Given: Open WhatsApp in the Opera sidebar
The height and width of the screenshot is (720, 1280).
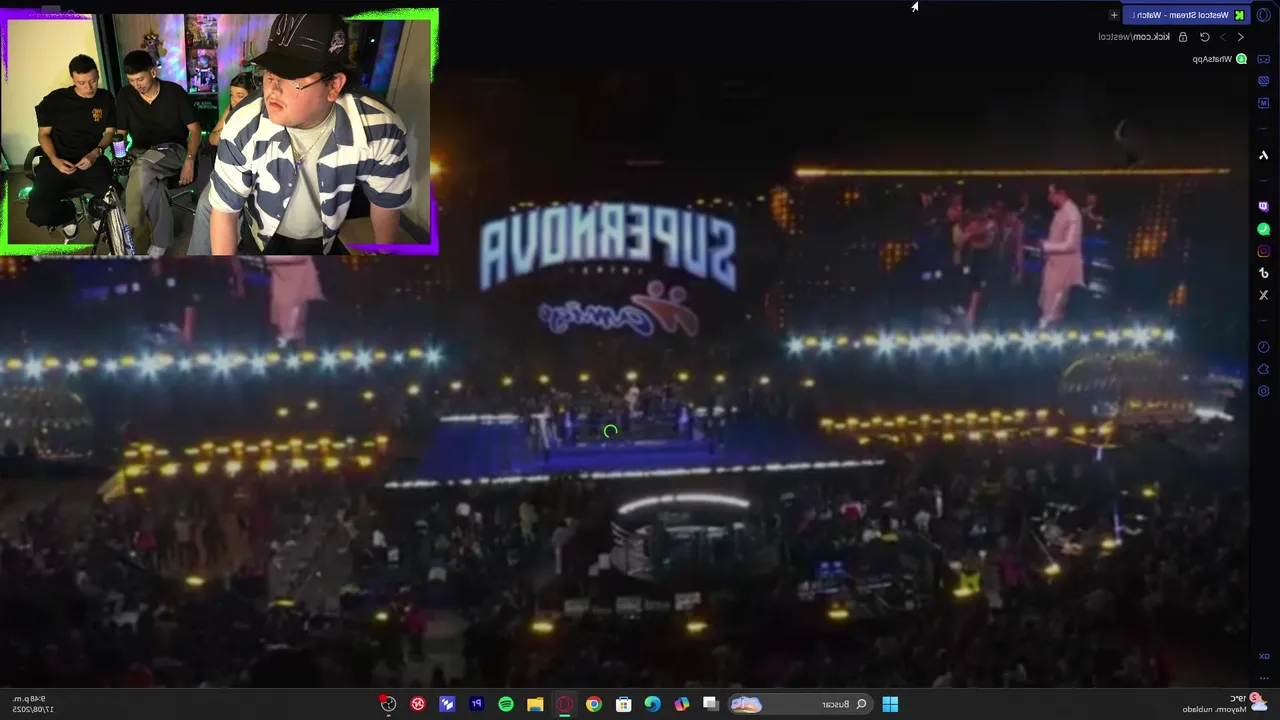Looking at the screenshot, I should coord(1263,229).
